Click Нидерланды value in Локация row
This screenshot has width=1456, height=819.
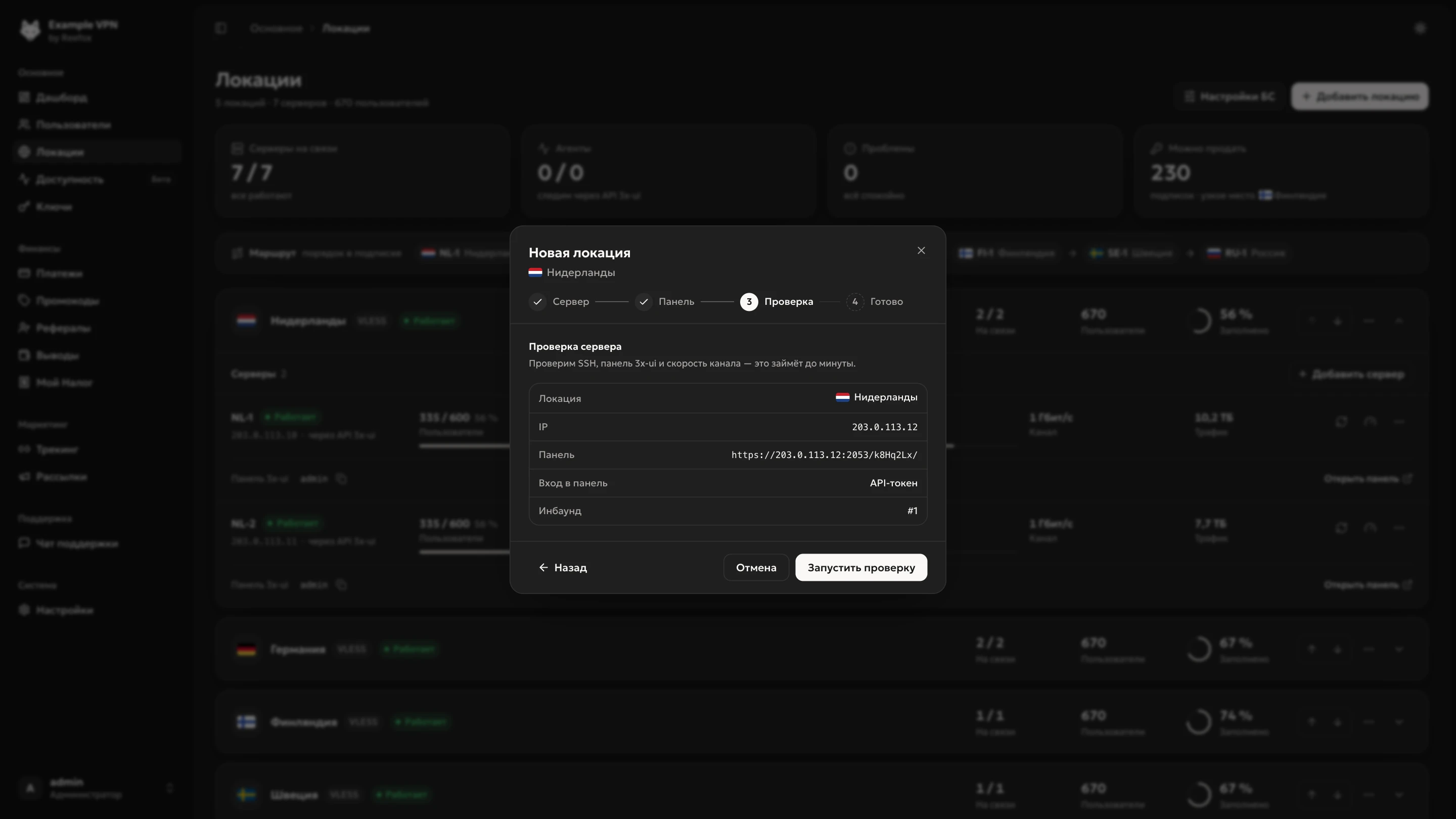(877, 397)
